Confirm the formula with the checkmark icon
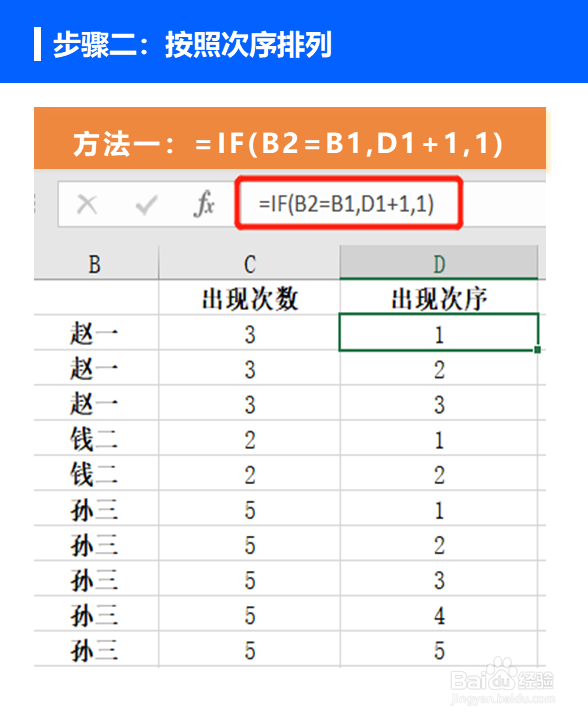This screenshot has width=588, height=720. click(146, 205)
